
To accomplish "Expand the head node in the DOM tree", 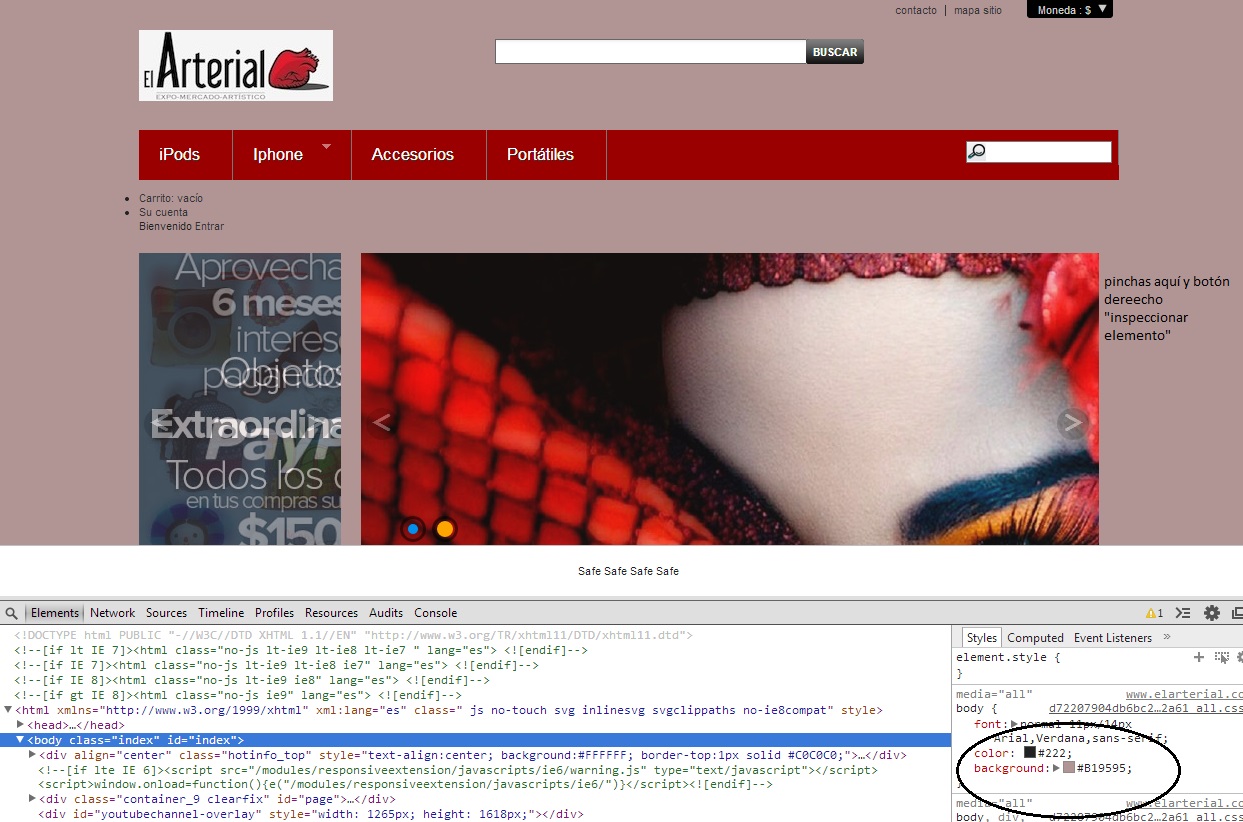I will 20,725.
